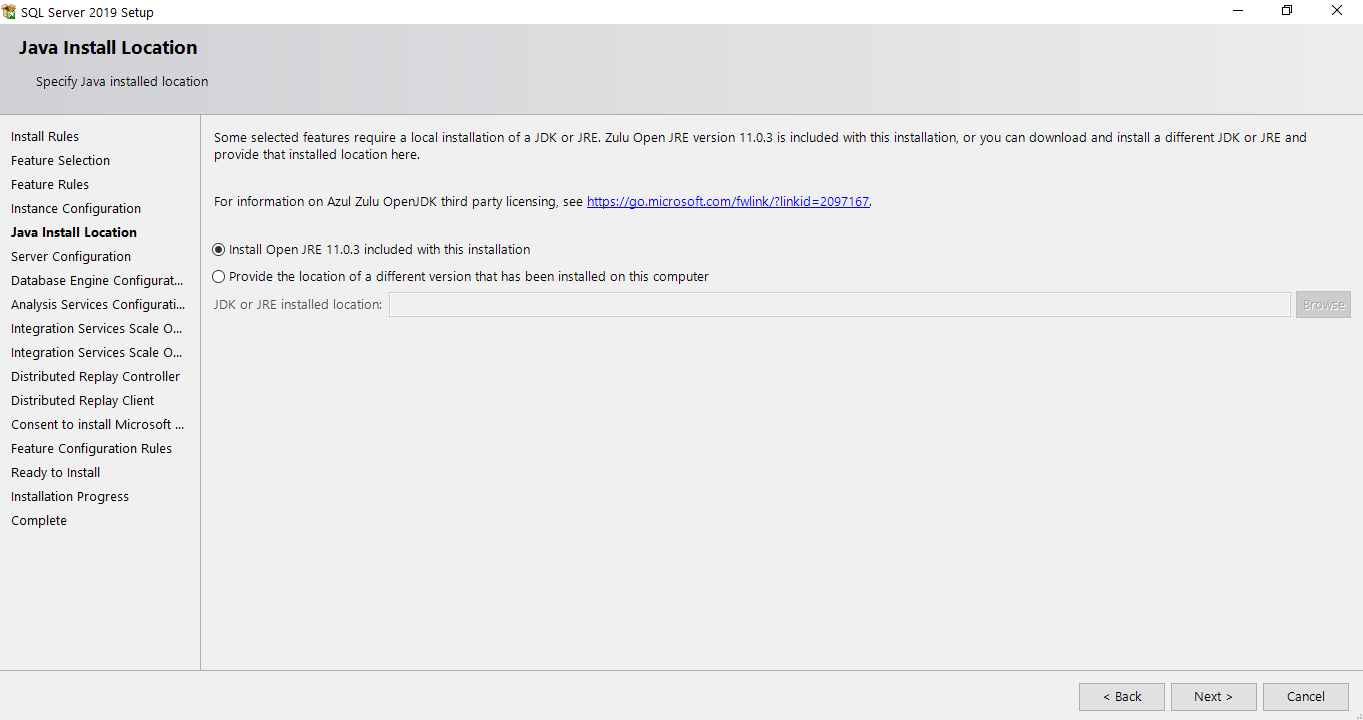Screen dimensions: 1363x720
Task: Open the Azul Zulu licensing hyperlink
Action: pyautogui.click(x=727, y=202)
